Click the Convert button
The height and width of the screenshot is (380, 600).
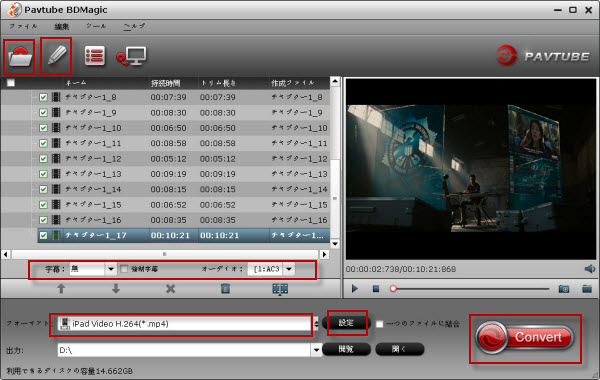click(525, 337)
